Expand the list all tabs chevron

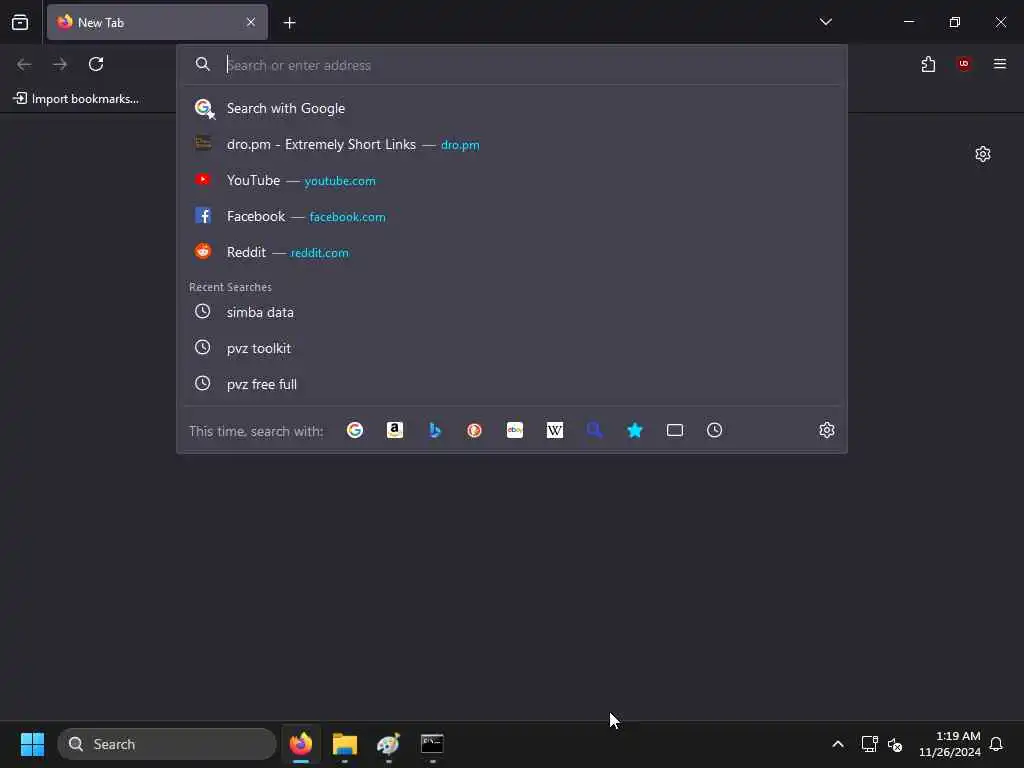[825, 22]
